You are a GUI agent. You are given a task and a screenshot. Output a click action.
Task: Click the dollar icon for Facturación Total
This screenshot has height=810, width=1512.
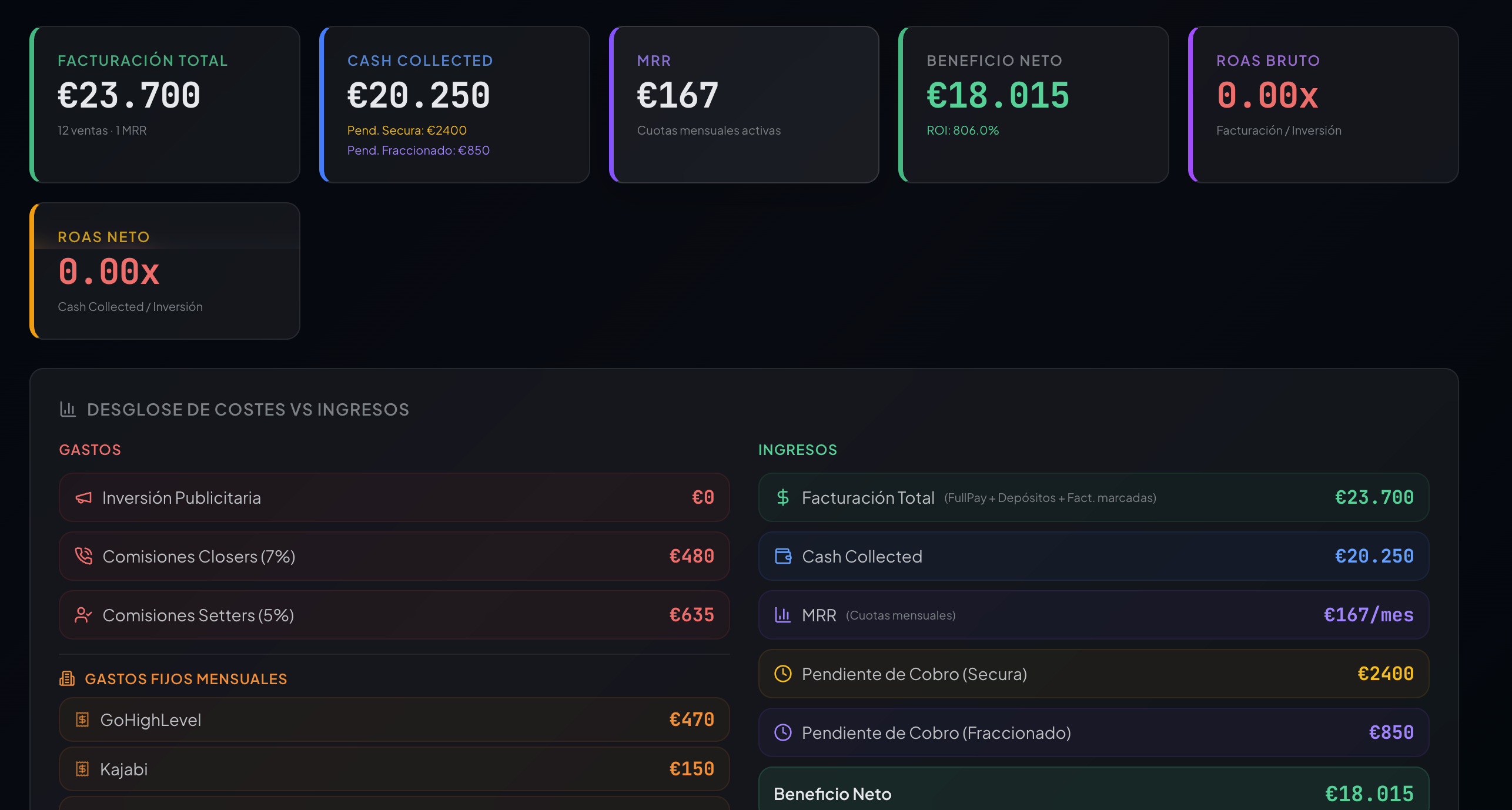coord(783,498)
